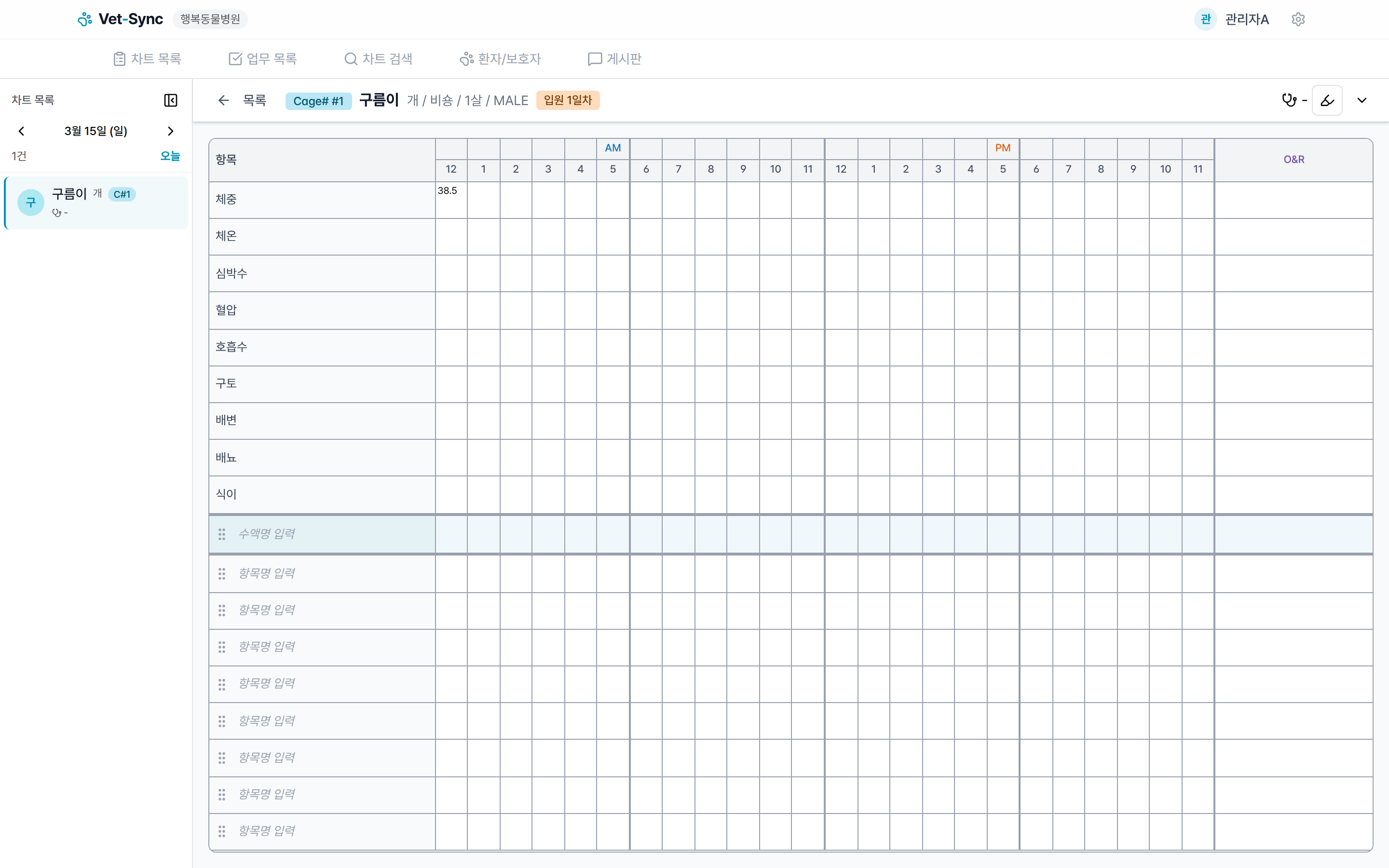
Task: Click the stethoscope vet assignment icon
Action: click(x=1289, y=100)
